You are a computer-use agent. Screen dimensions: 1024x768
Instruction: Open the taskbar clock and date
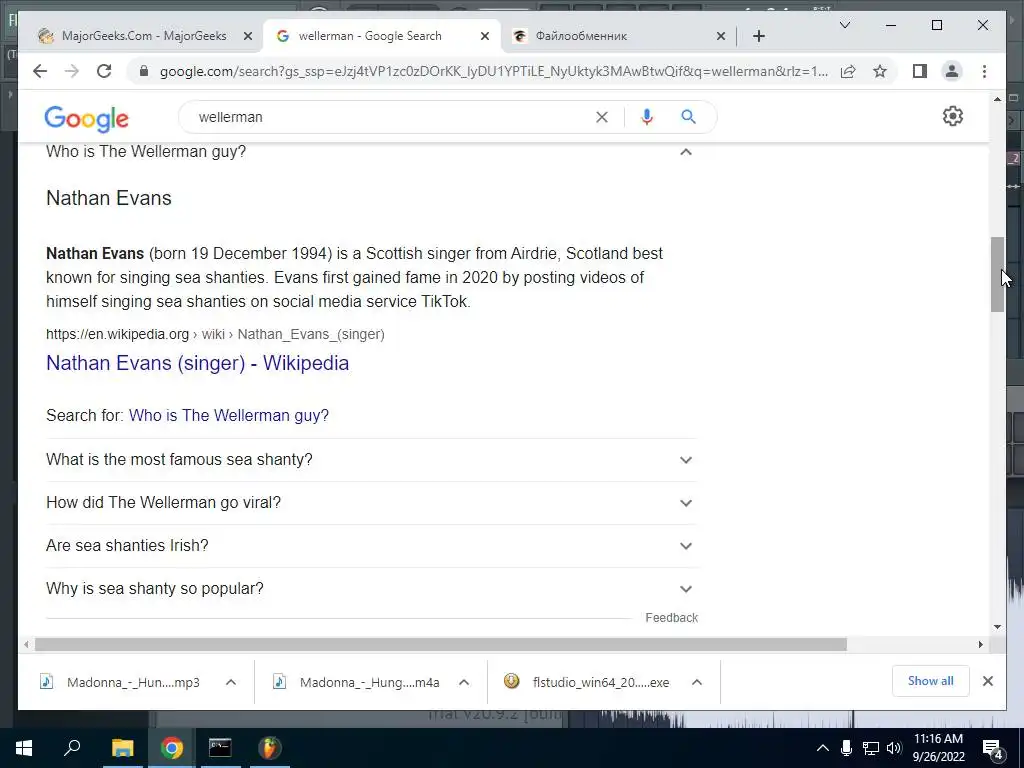pos(938,748)
